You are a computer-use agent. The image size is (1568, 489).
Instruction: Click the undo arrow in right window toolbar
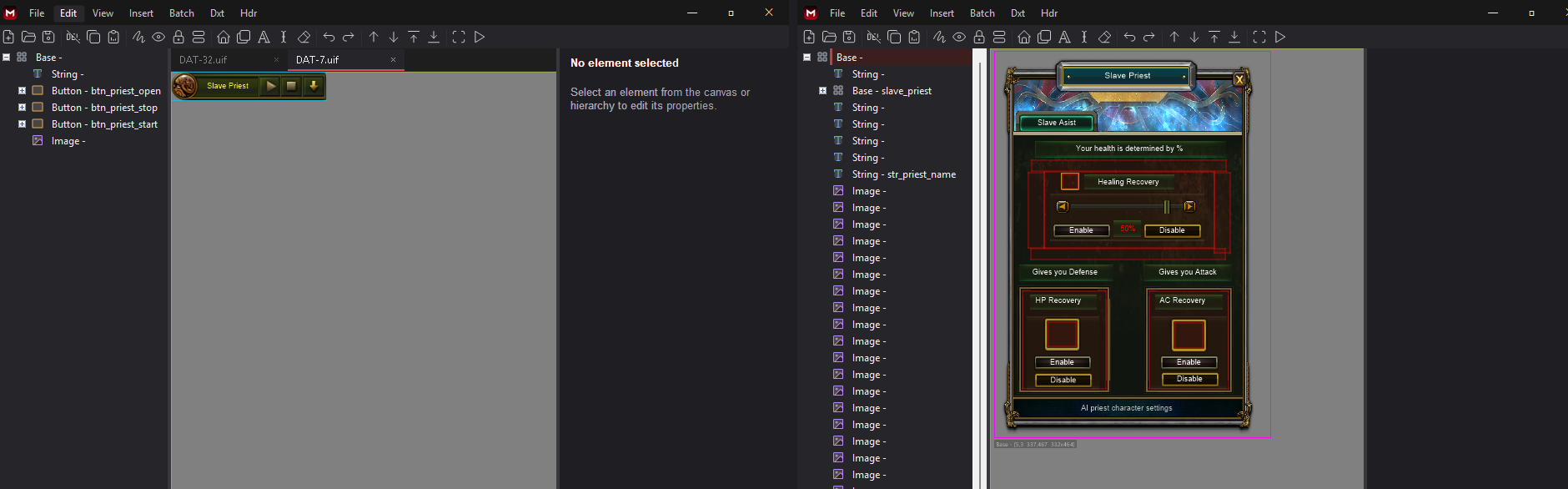coord(1129,37)
